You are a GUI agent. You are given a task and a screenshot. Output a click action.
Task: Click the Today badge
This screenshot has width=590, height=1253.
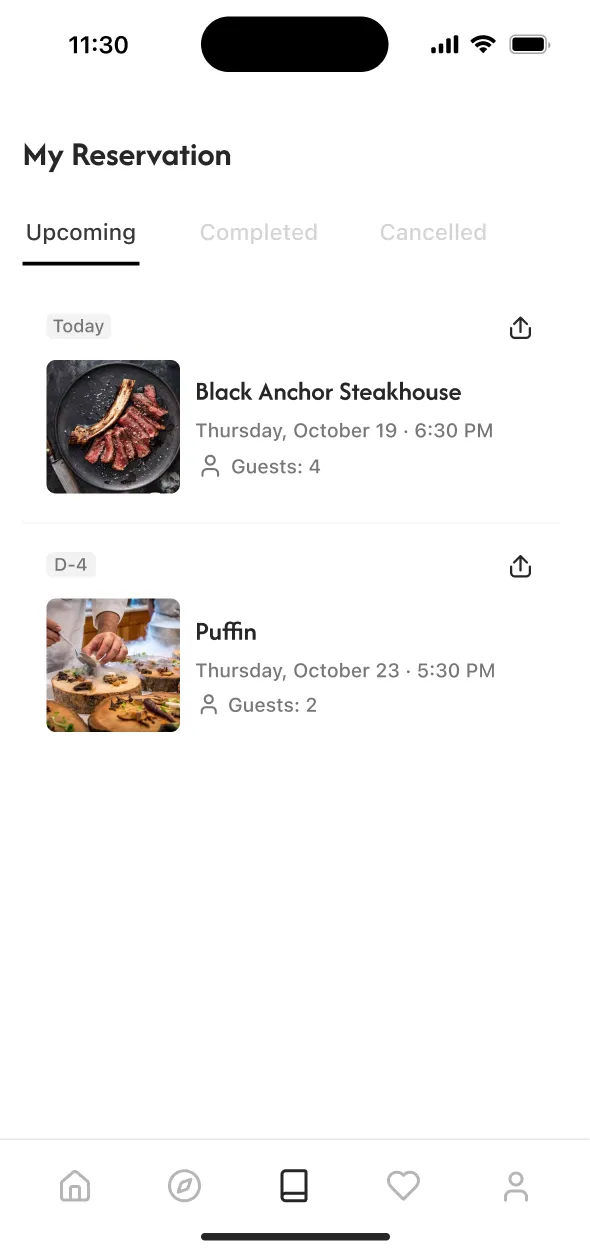tap(78, 325)
